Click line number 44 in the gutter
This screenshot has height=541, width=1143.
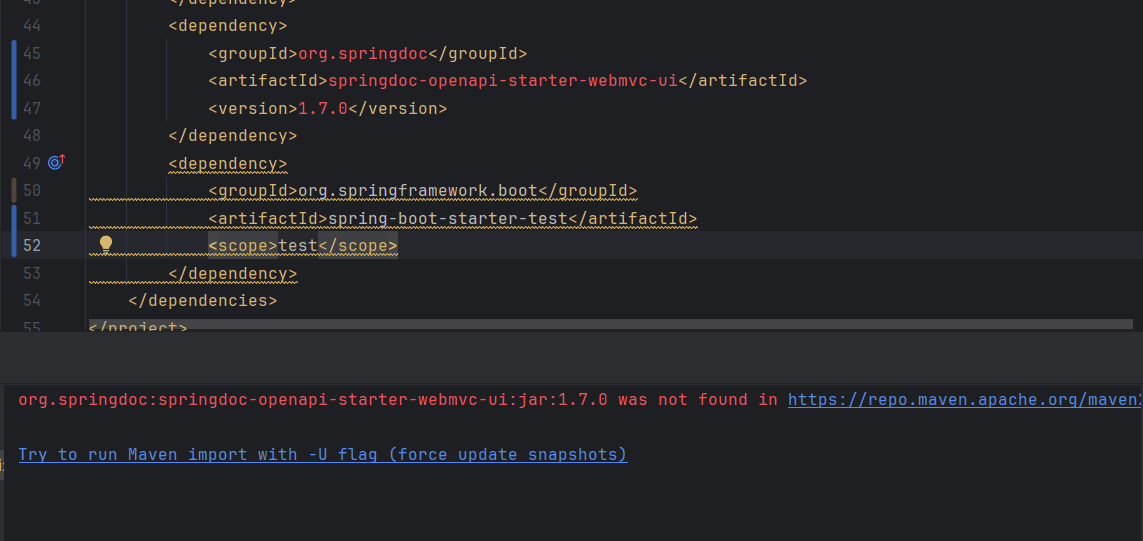coord(31,25)
